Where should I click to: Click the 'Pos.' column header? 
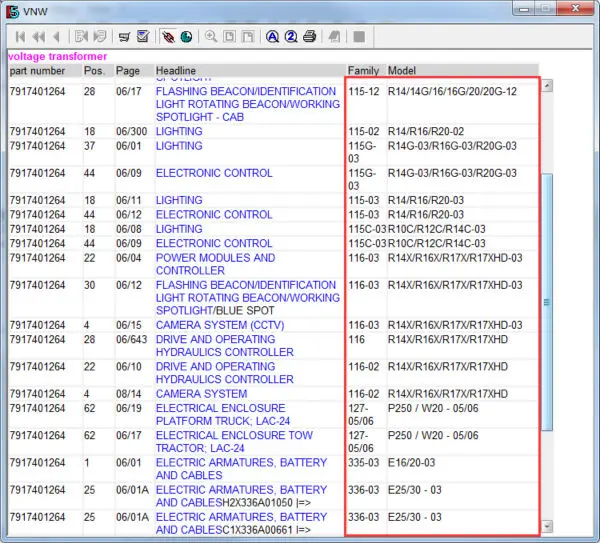94,71
